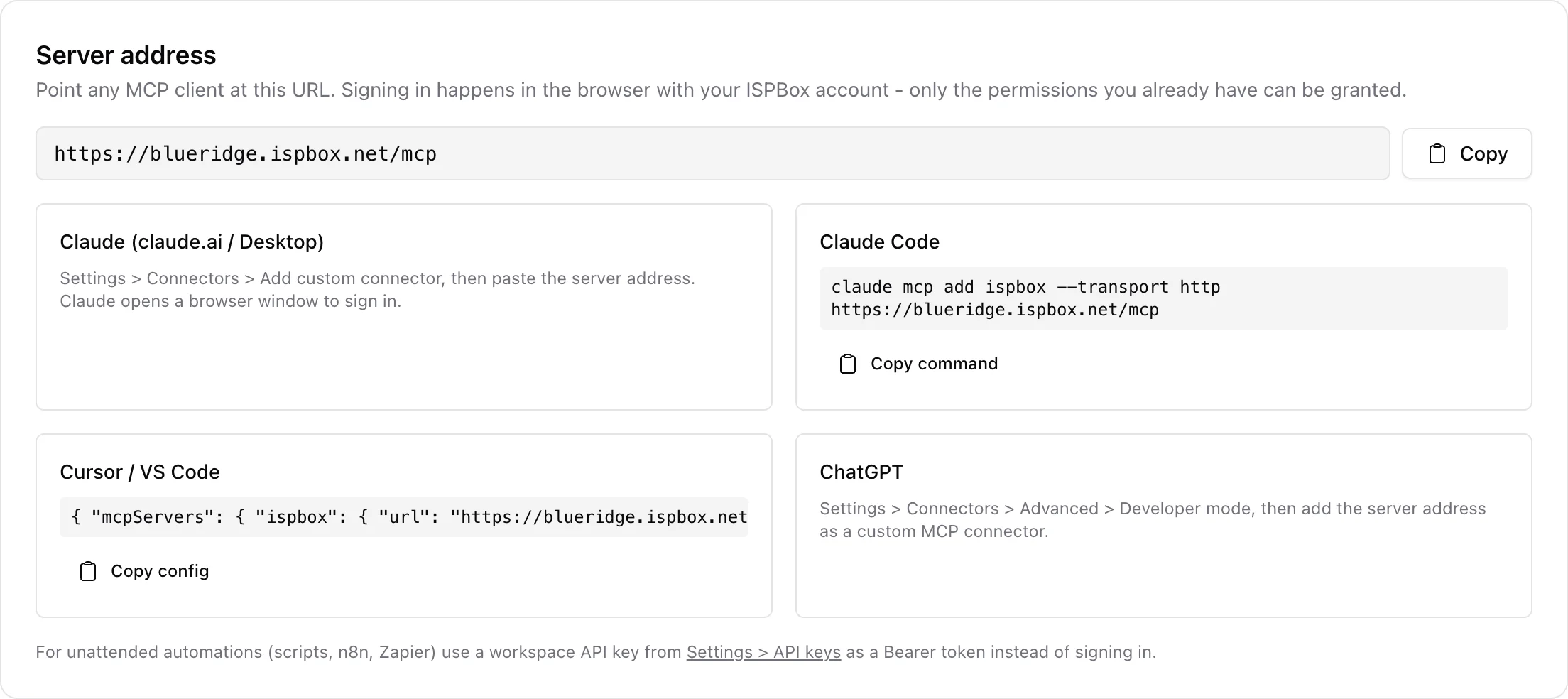Click 'as a custom MCP connector.' text
This screenshot has width=1568, height=699.
pos(934,531)
